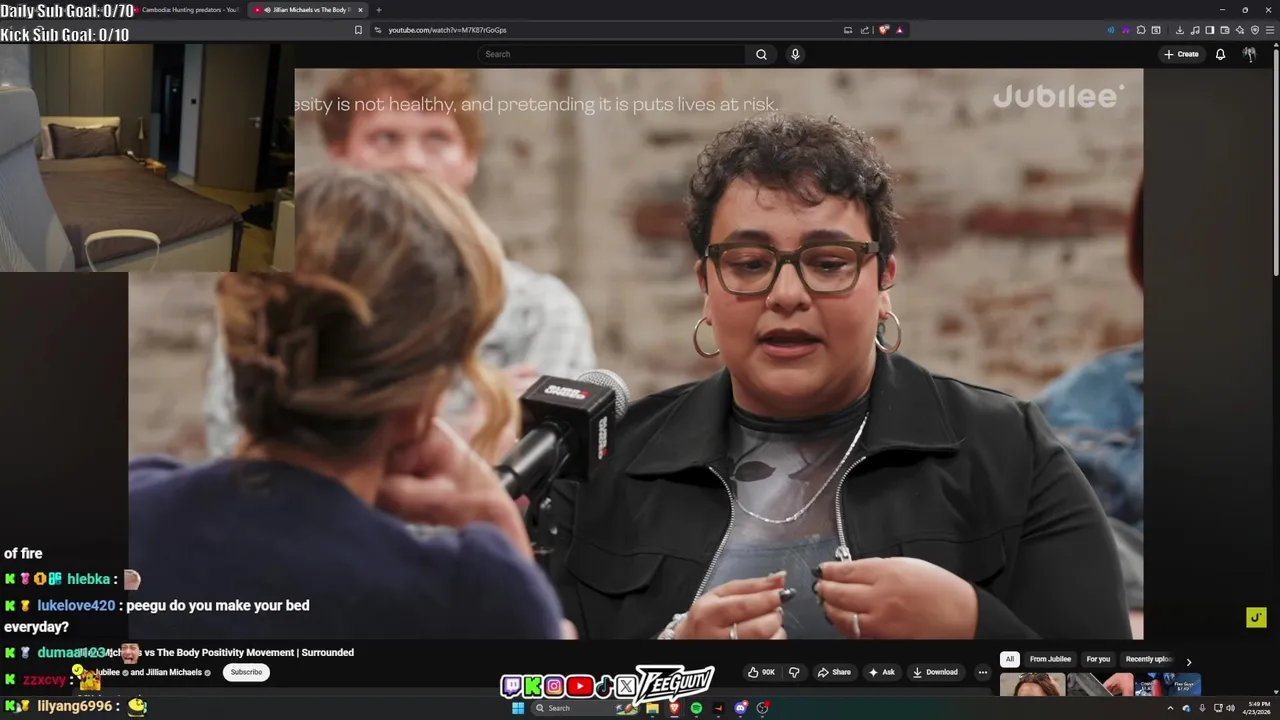Open Spotify from the taskbar
This screenshot has height=720, width=1280.
[696, 708]
